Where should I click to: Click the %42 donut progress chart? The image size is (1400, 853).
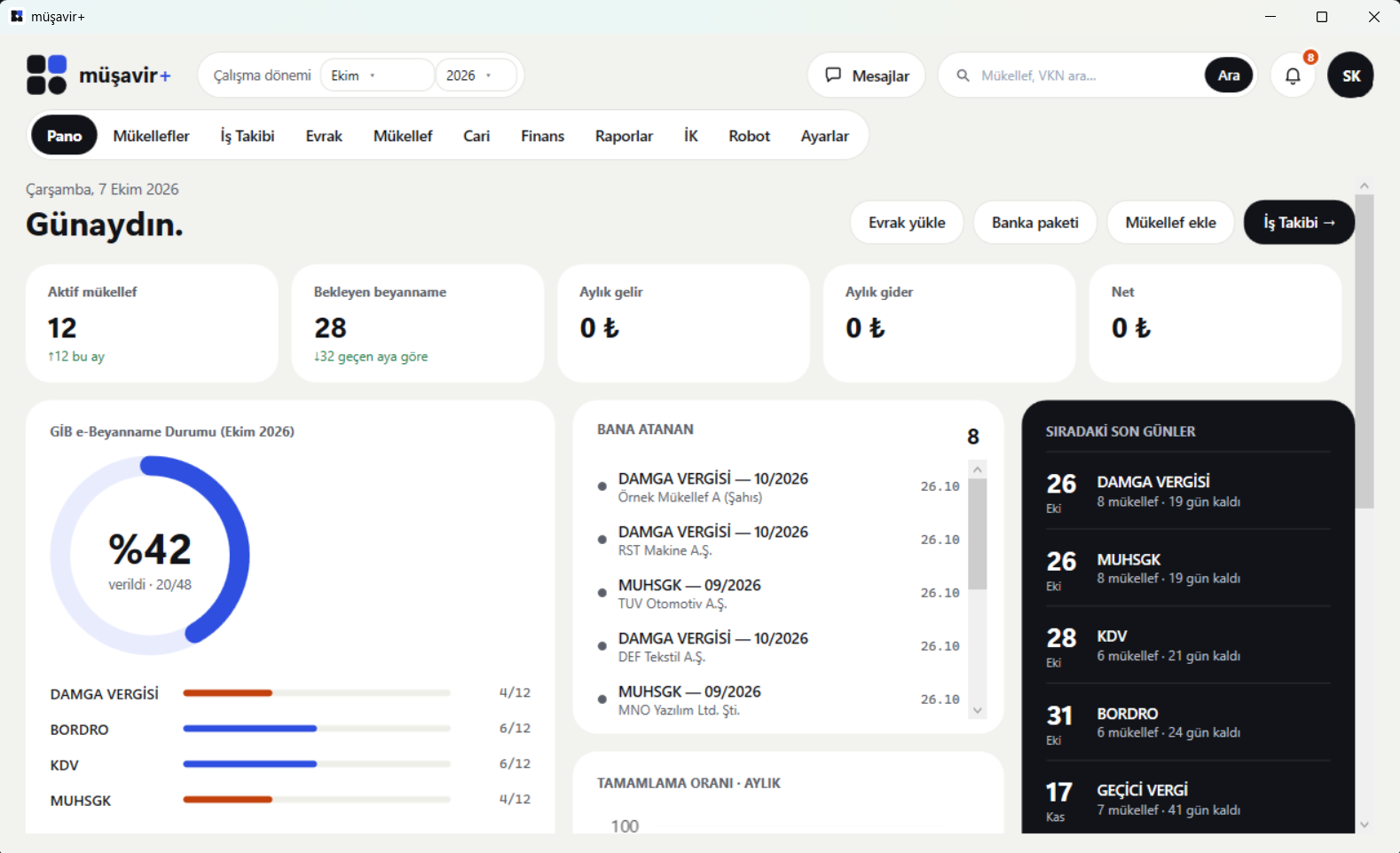(x=150, y=556)
